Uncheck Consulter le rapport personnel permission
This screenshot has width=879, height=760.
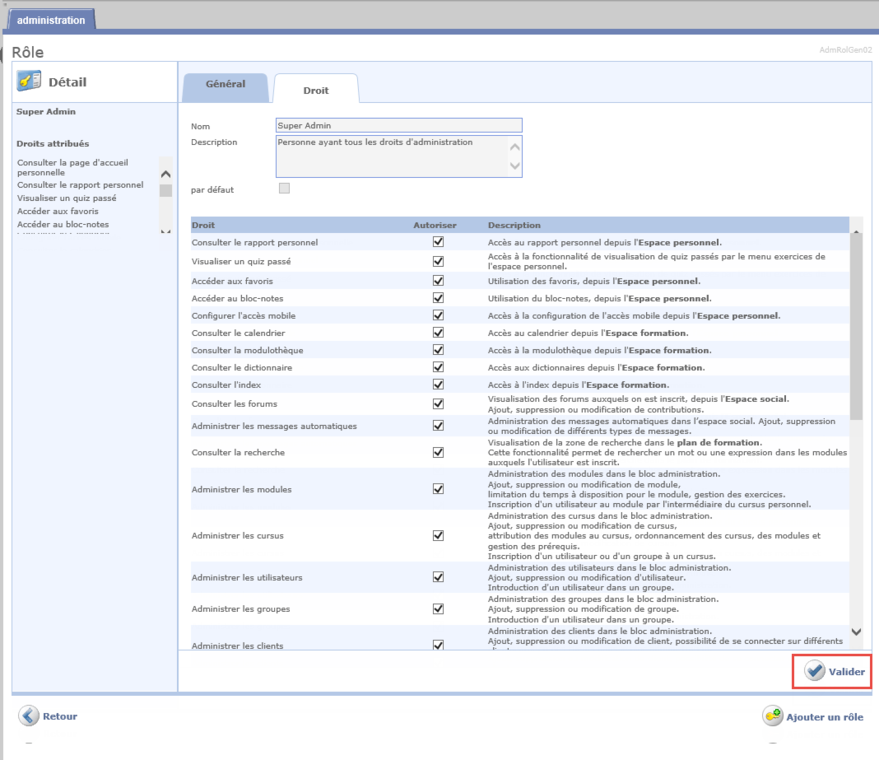click(438, 242)
